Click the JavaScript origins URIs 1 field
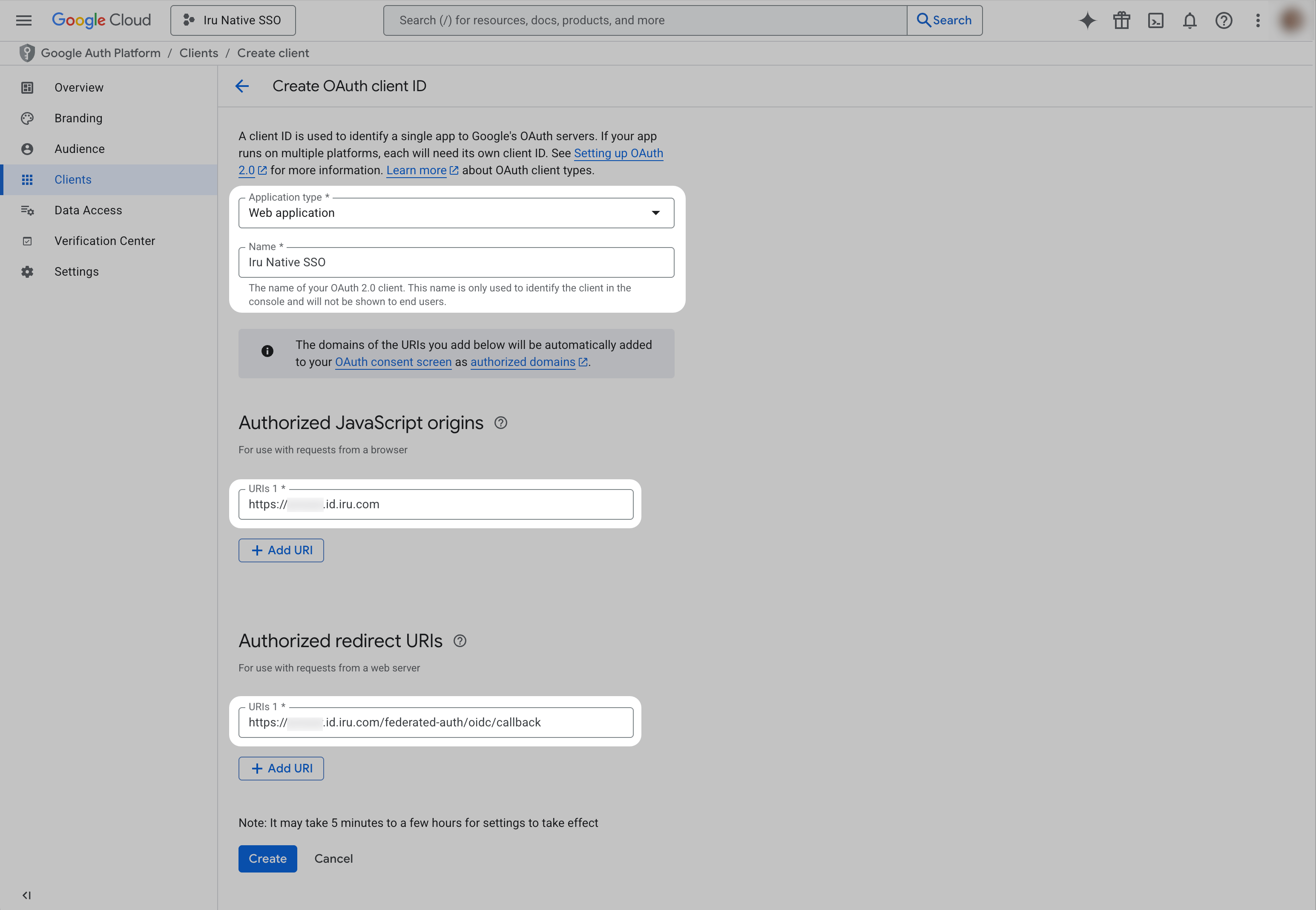 (435, 504)
